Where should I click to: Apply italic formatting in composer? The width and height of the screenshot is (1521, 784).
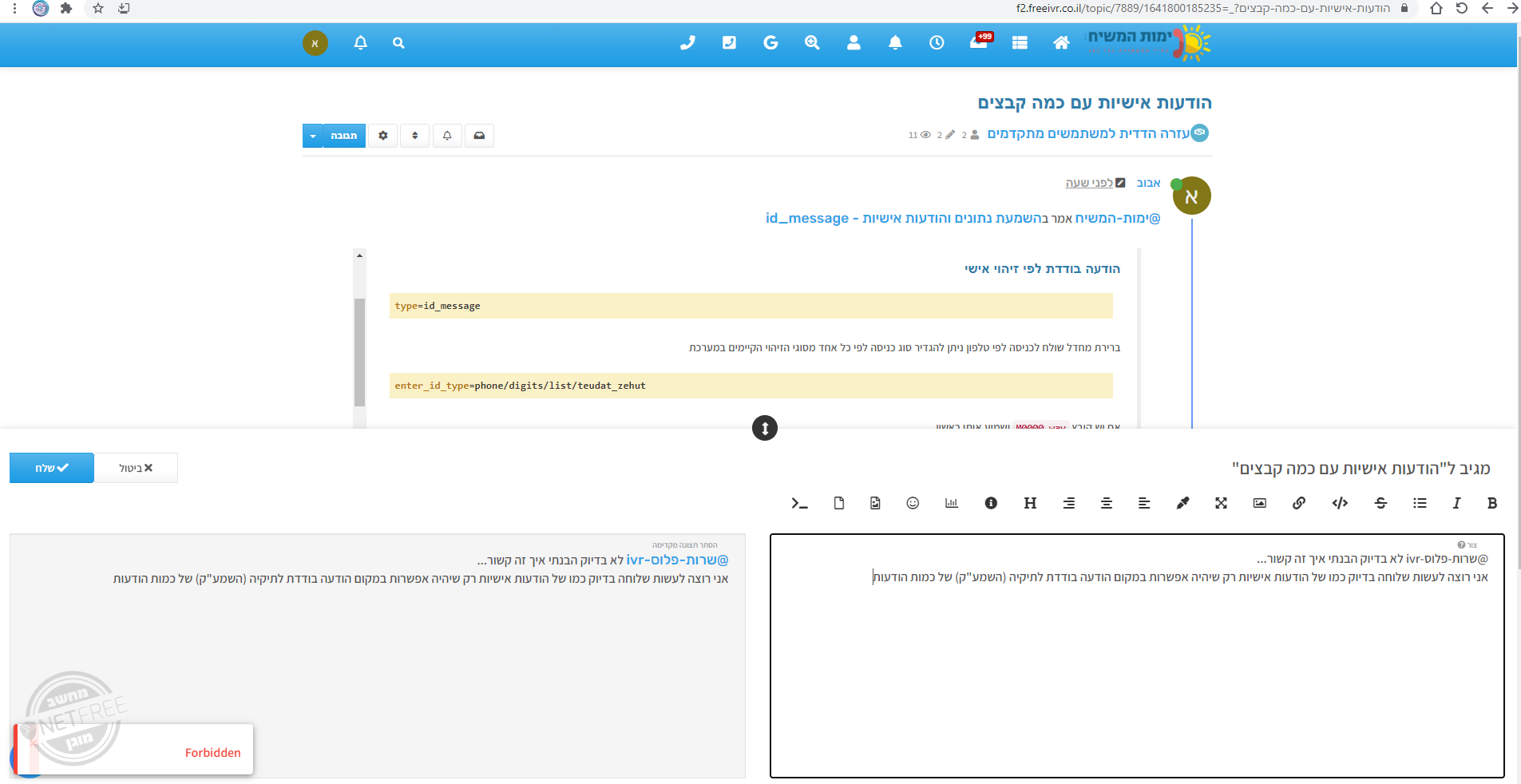[x=1456, y=503]
